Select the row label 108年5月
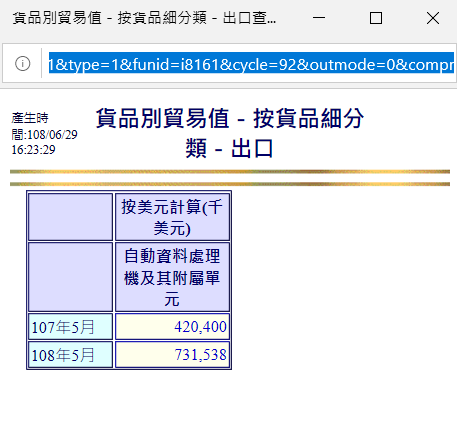Viewport: 457px width, 447px height. tap(63, 355)
